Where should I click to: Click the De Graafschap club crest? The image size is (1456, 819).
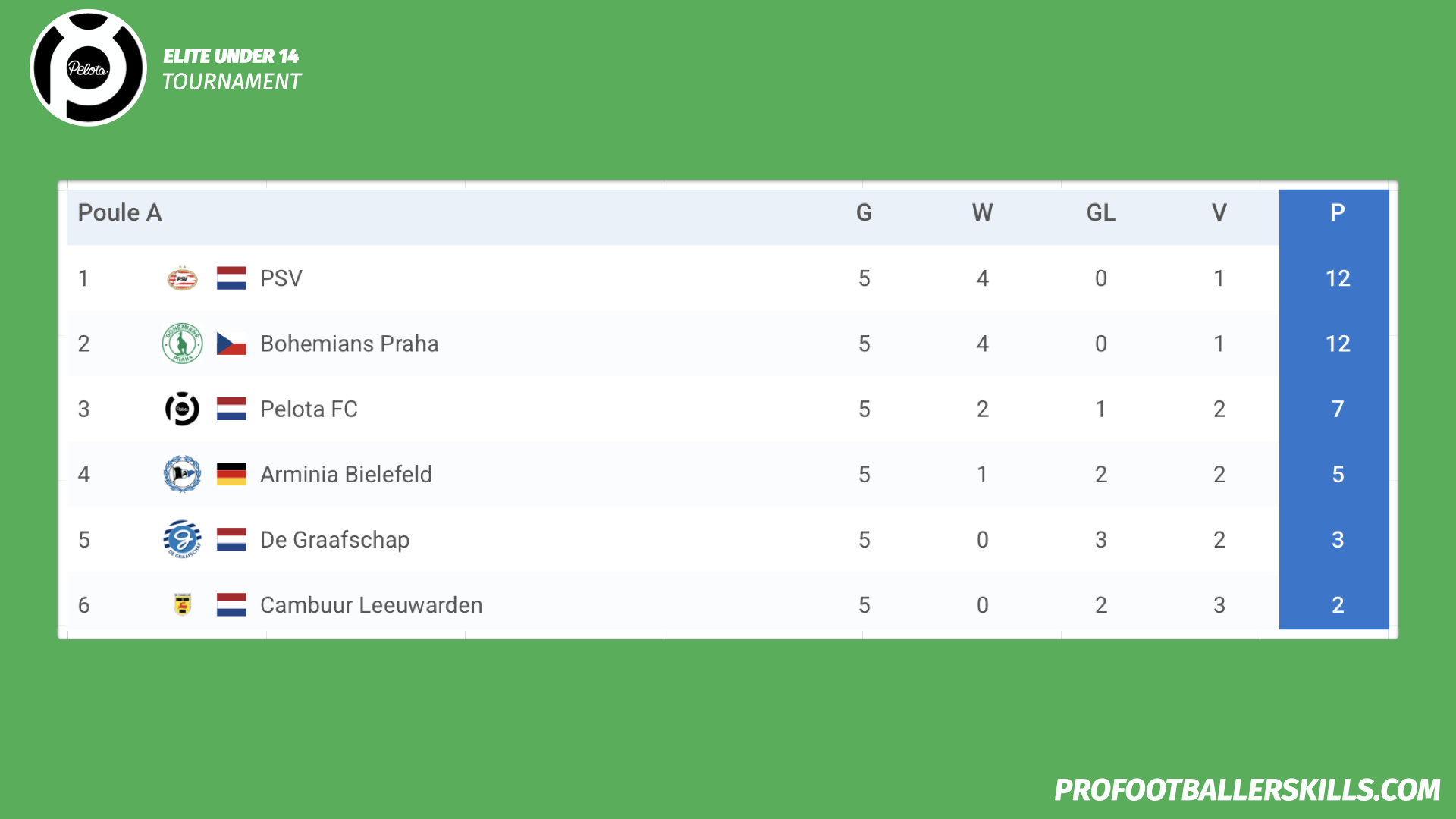182,539
